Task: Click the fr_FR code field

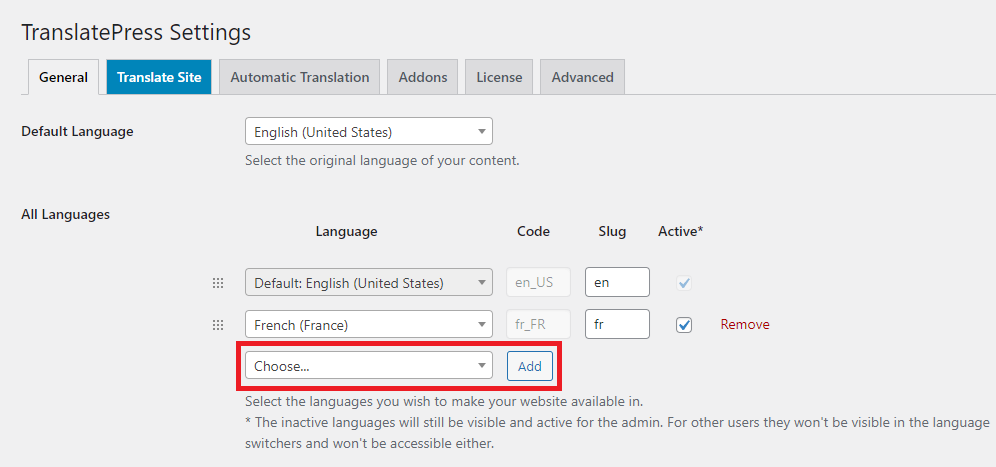Action: click(x=538, y=325)
